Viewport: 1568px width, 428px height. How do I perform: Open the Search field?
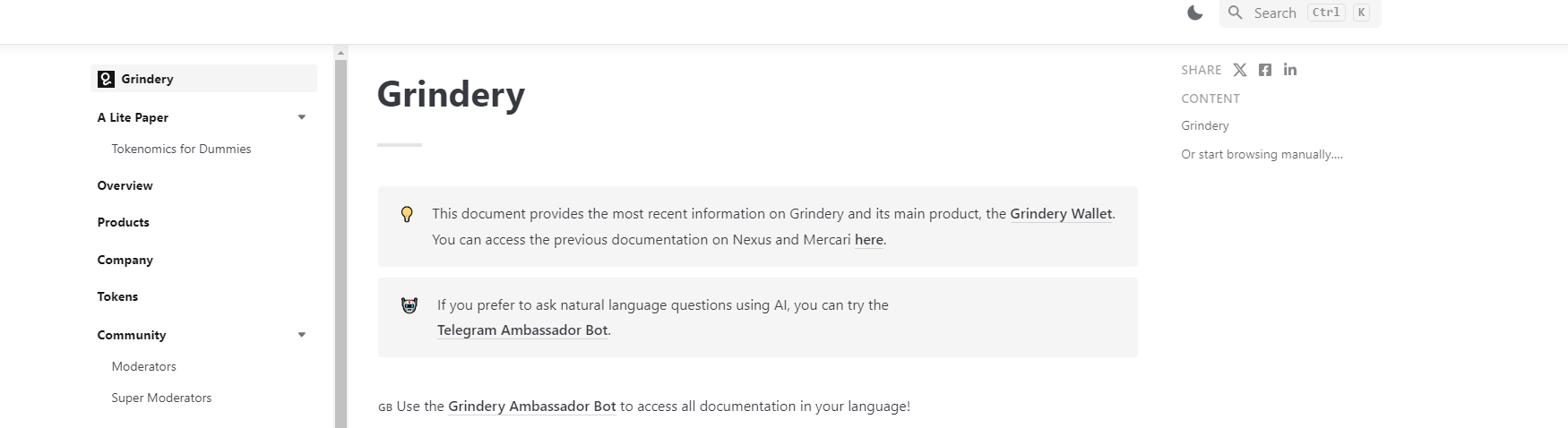pyautogui.click(x=1300, y=13)
